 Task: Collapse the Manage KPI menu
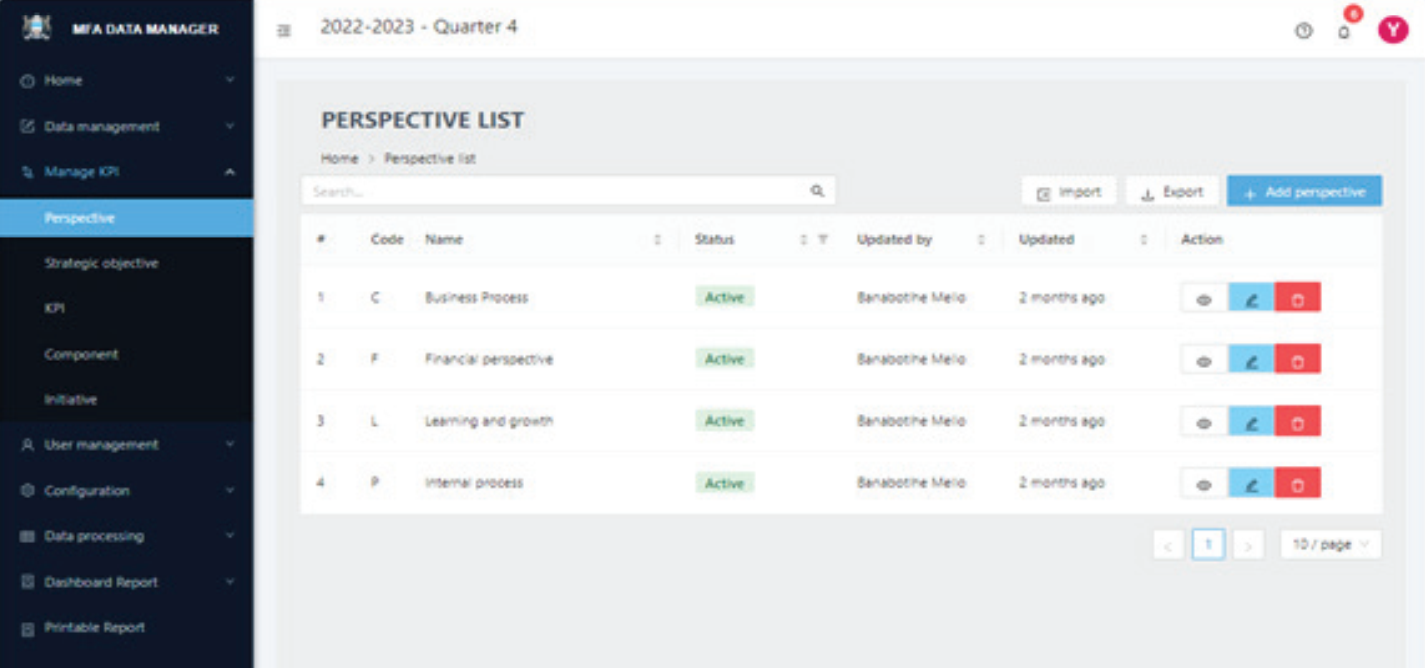coord(127,172)
